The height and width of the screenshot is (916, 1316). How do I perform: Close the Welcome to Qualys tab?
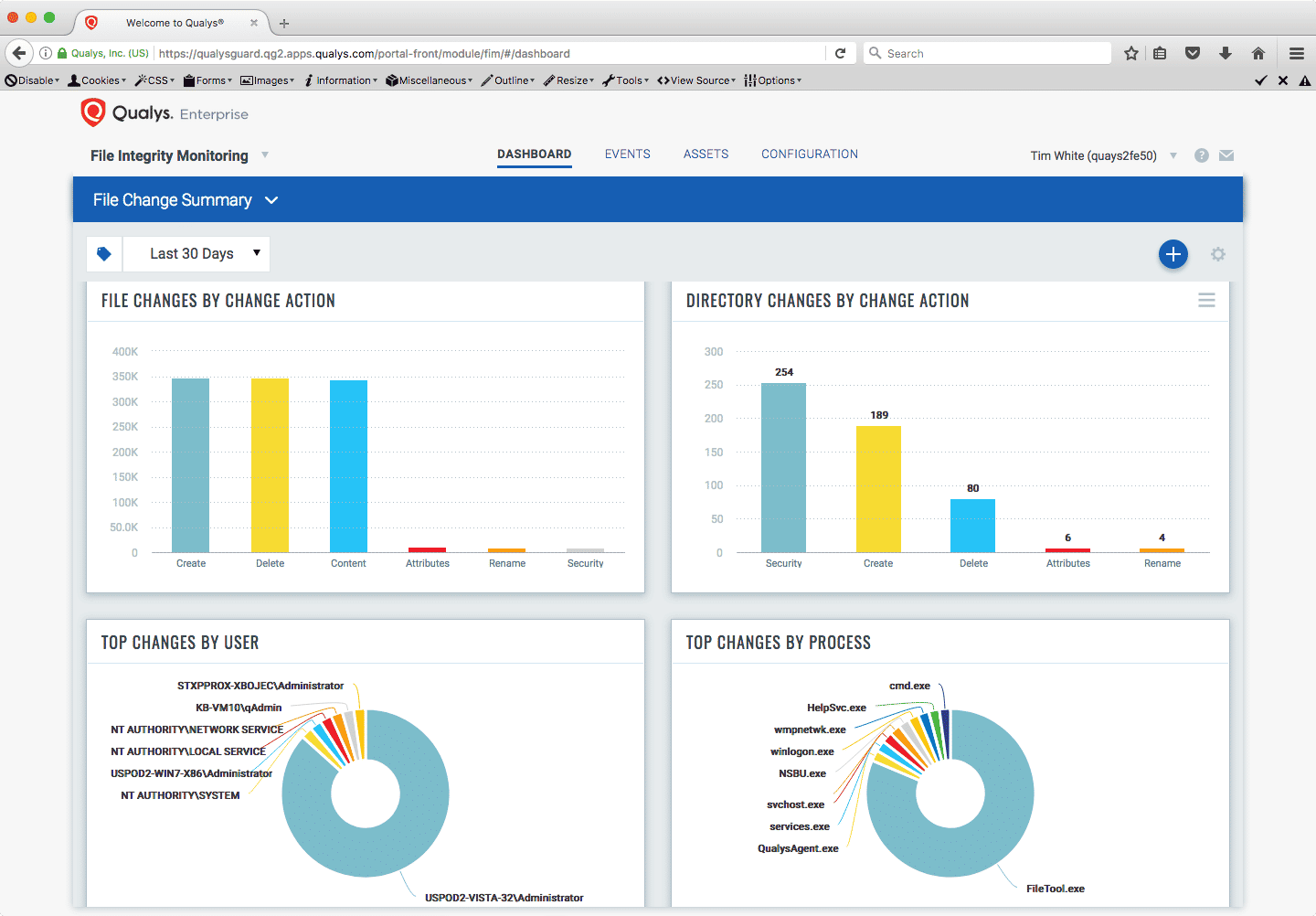click(254, 23)
